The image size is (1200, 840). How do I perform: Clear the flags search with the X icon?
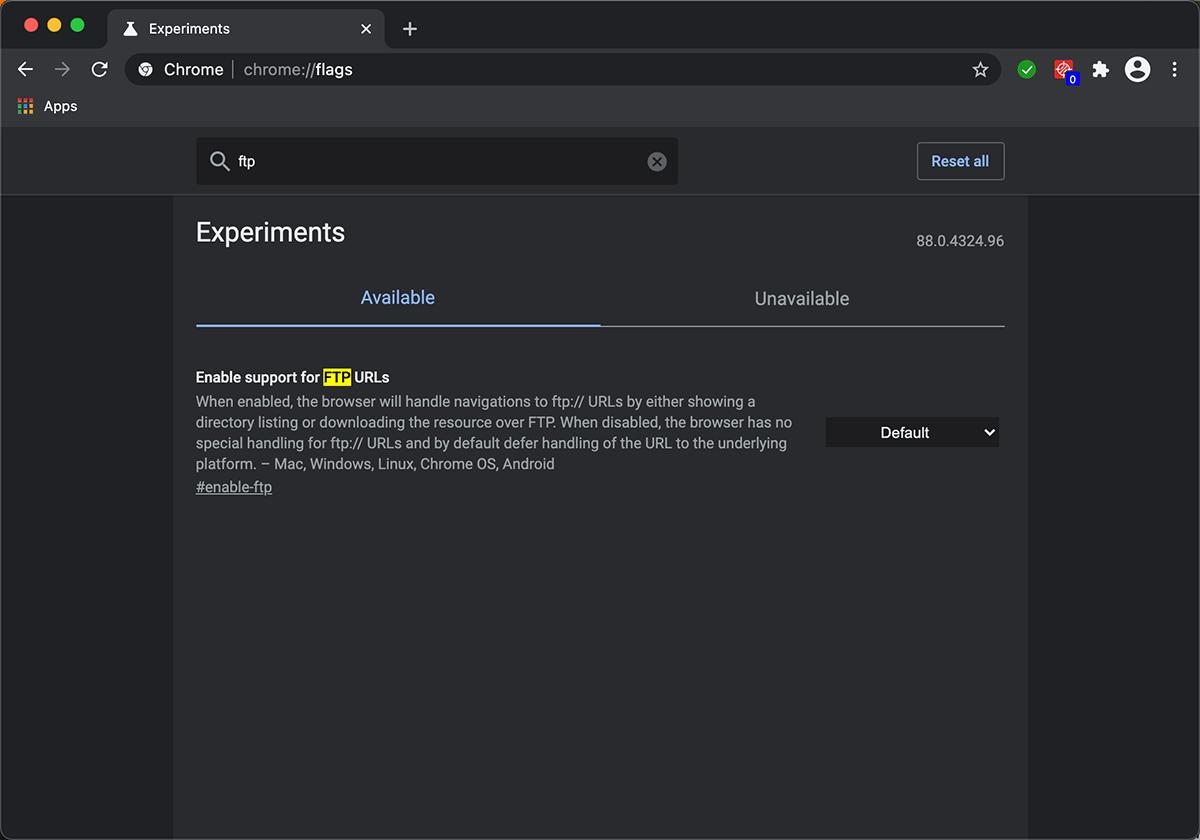(657, 161)
